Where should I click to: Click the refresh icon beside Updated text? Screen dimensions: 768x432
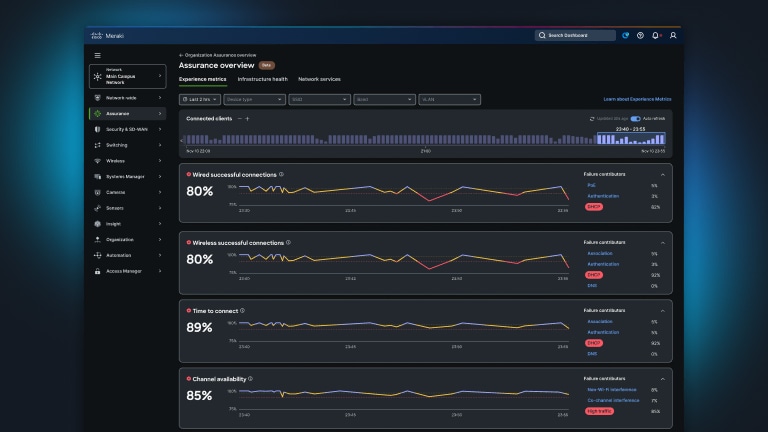point(592,119)
